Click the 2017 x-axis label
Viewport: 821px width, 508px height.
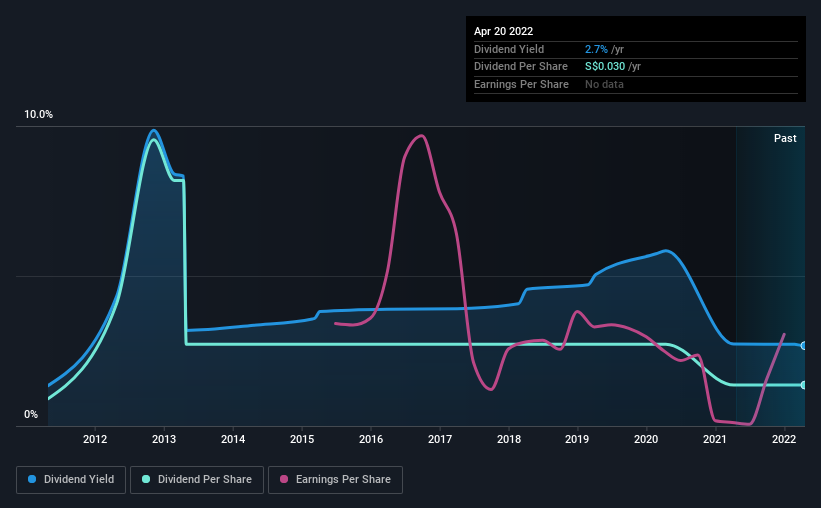click(x=440, y=439)
